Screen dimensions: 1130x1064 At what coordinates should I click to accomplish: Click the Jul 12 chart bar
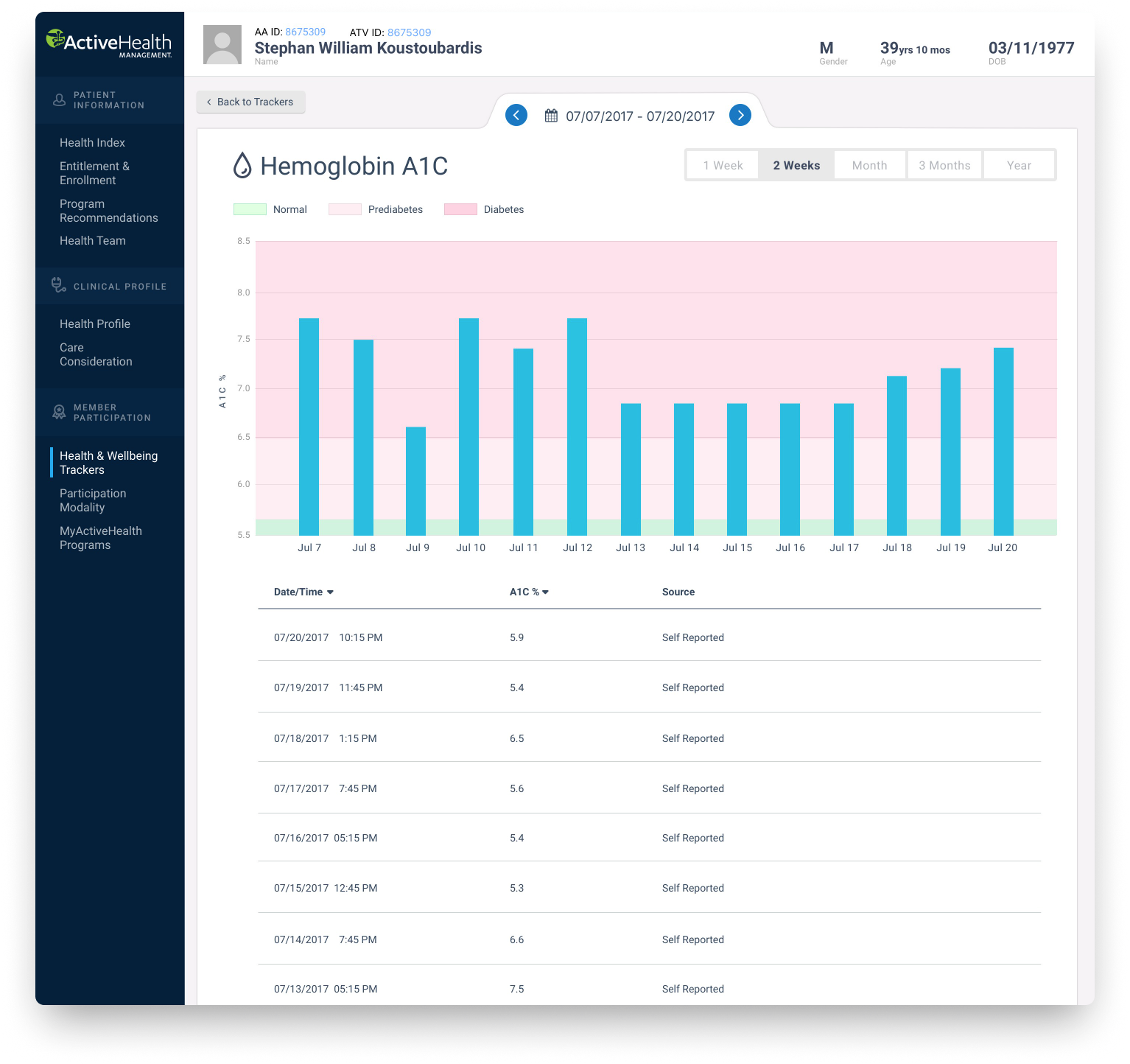tap(577, 427)
